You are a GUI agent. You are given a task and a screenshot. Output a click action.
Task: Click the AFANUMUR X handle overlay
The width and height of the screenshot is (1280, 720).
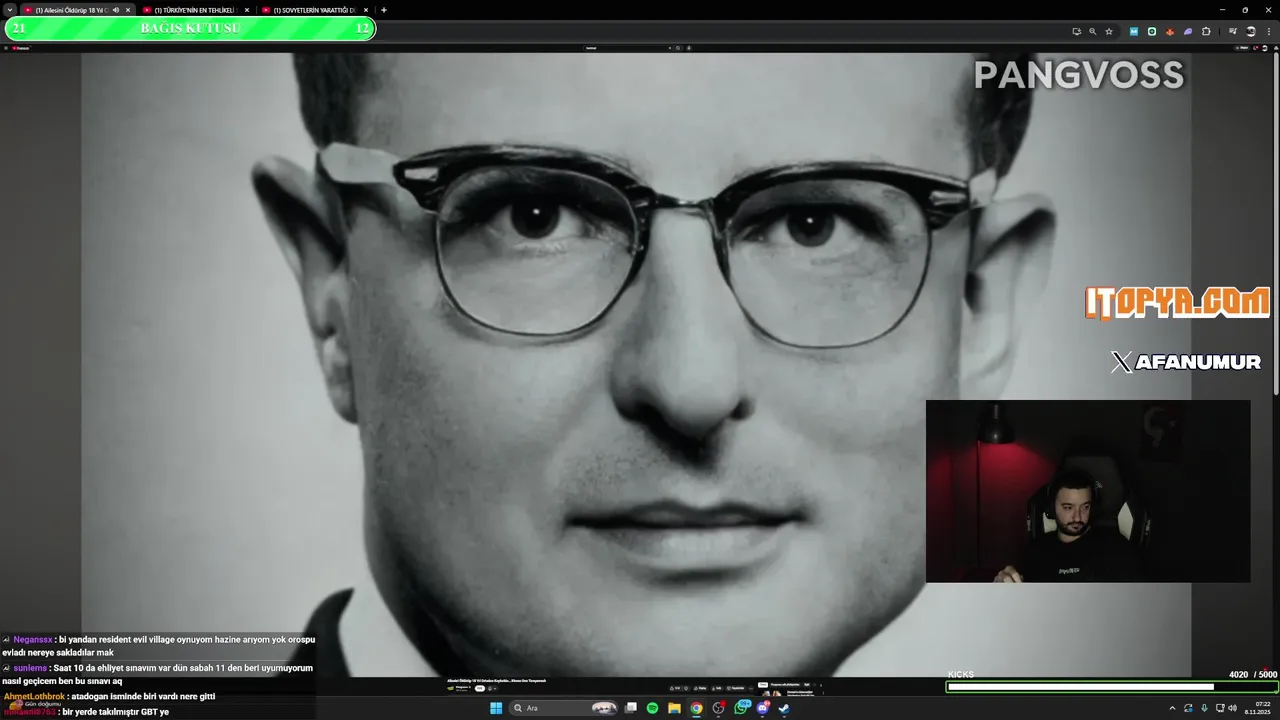click(x=1185, y=362)
